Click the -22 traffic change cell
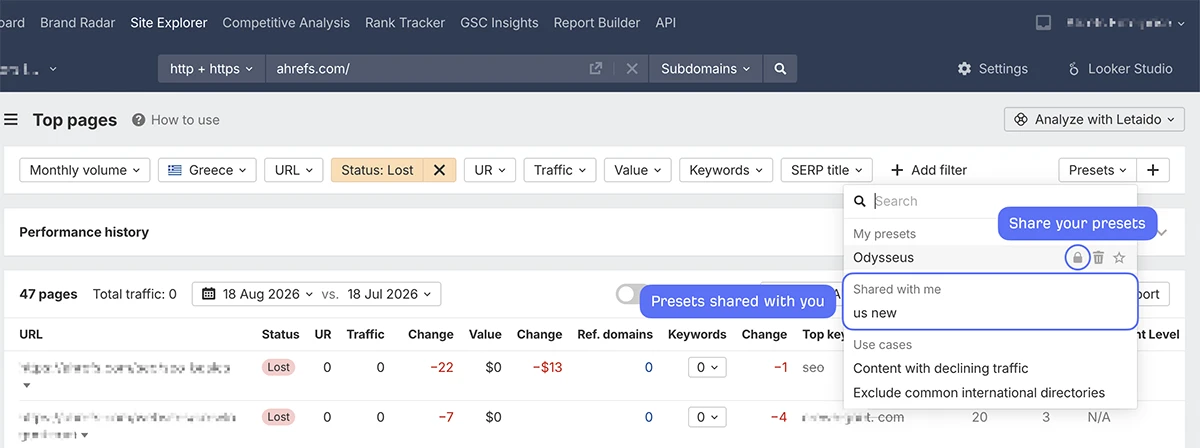This screenshot has height=448, width=1200. pos(442,367)
